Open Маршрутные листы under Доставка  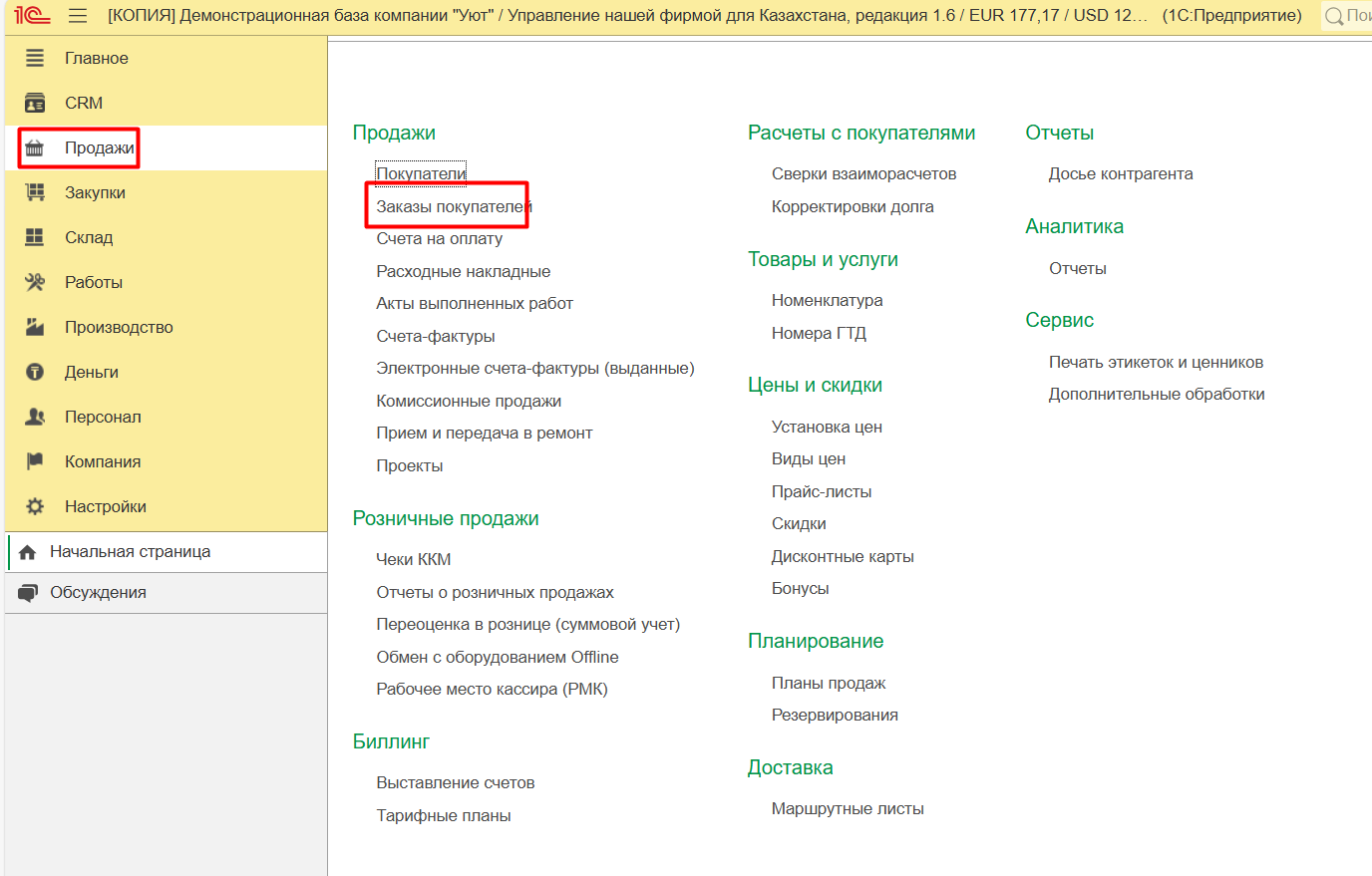click(x=847, y=808)
